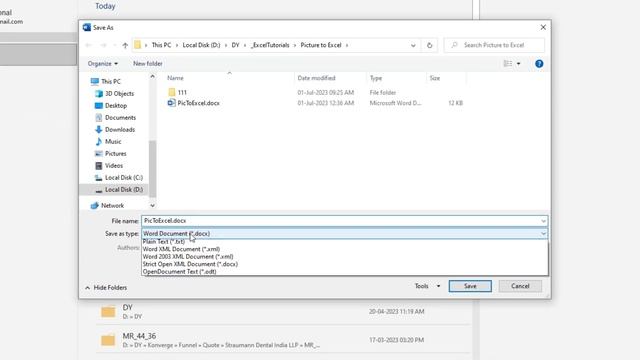Select Word XML Document (*.xml) type
640x360 pixels.
tap(181, 249)
